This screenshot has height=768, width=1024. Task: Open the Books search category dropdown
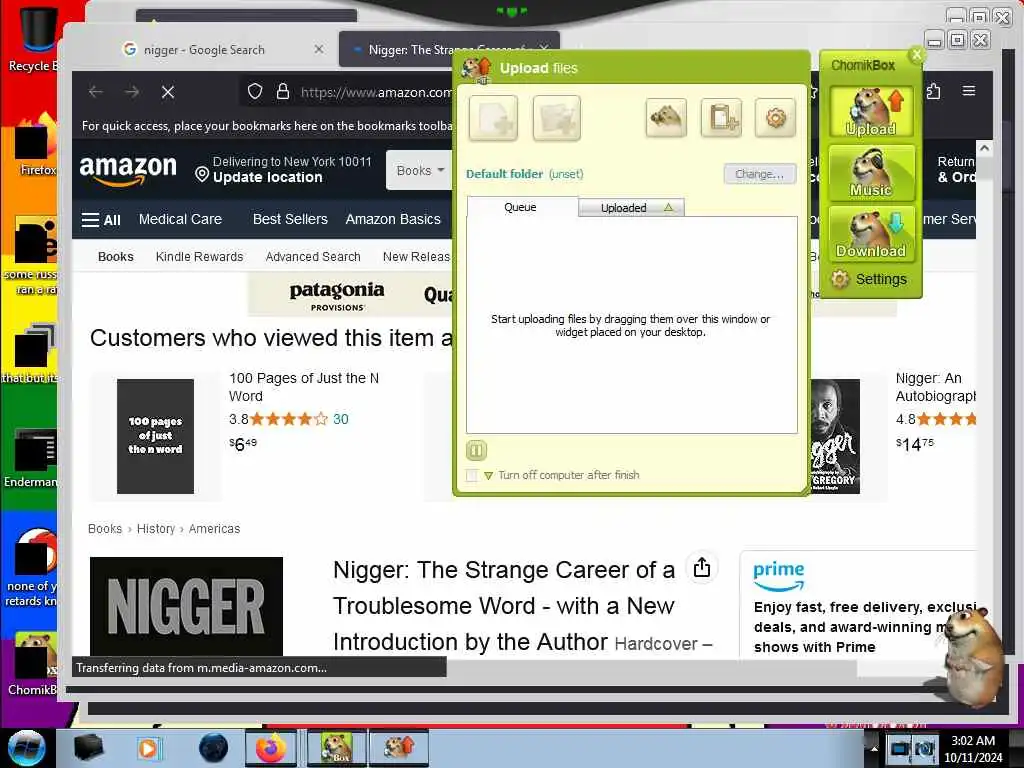pos(420,170)
